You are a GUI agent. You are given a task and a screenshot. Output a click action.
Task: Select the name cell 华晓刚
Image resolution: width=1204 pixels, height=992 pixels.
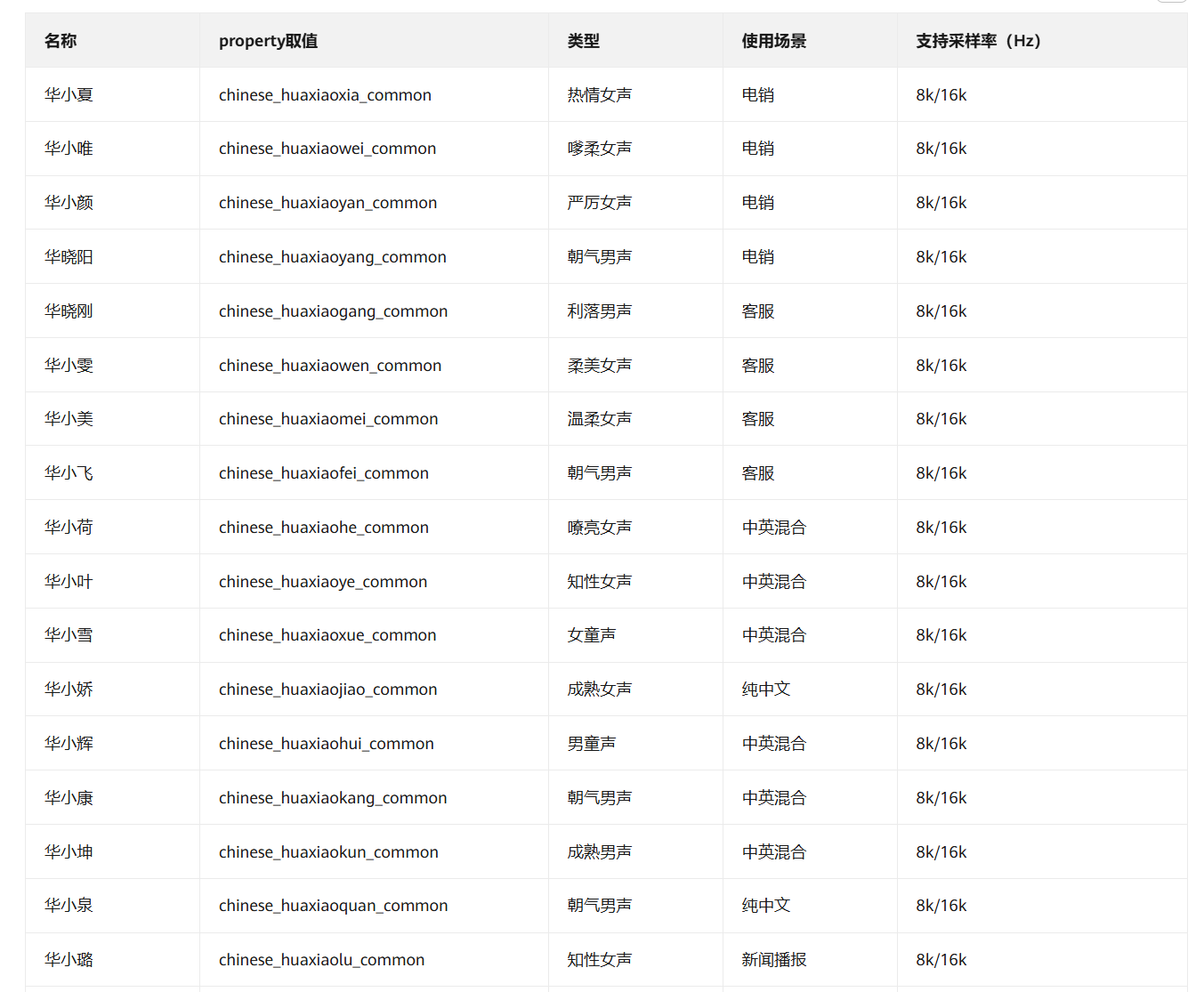point(69,311)
